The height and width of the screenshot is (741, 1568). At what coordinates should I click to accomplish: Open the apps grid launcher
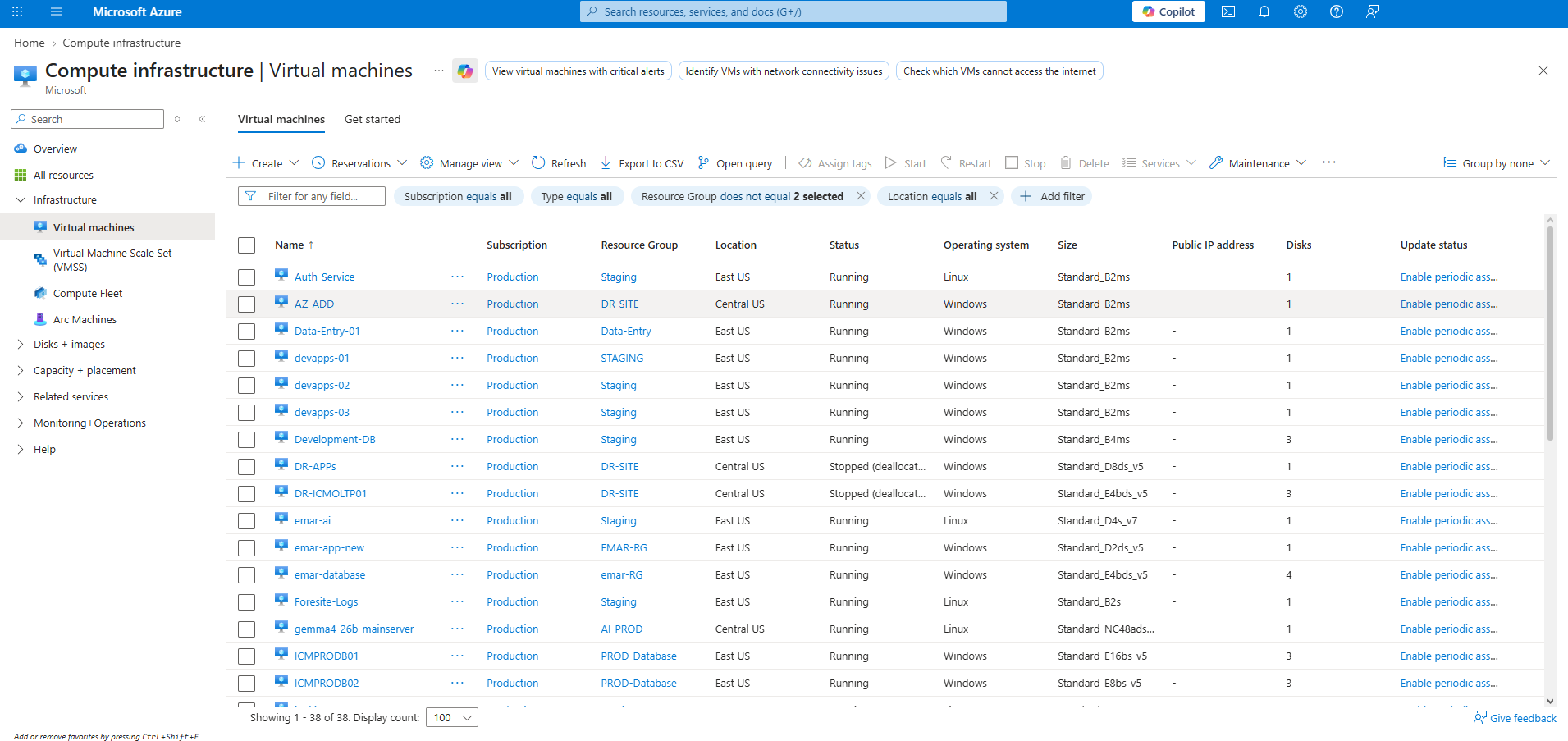17,11
